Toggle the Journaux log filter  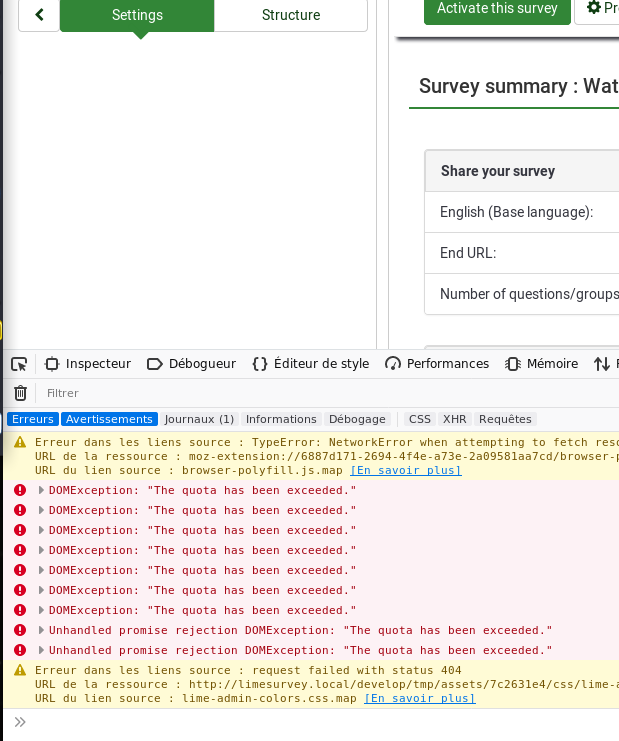click(199, 419)
